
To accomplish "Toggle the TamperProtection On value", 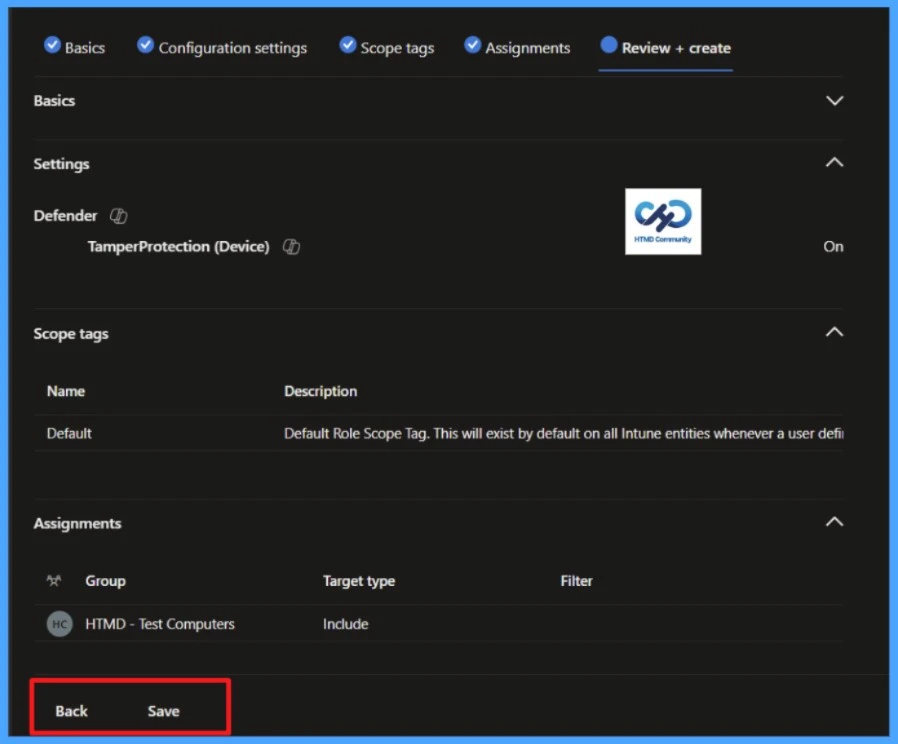I will click(833, 246).
